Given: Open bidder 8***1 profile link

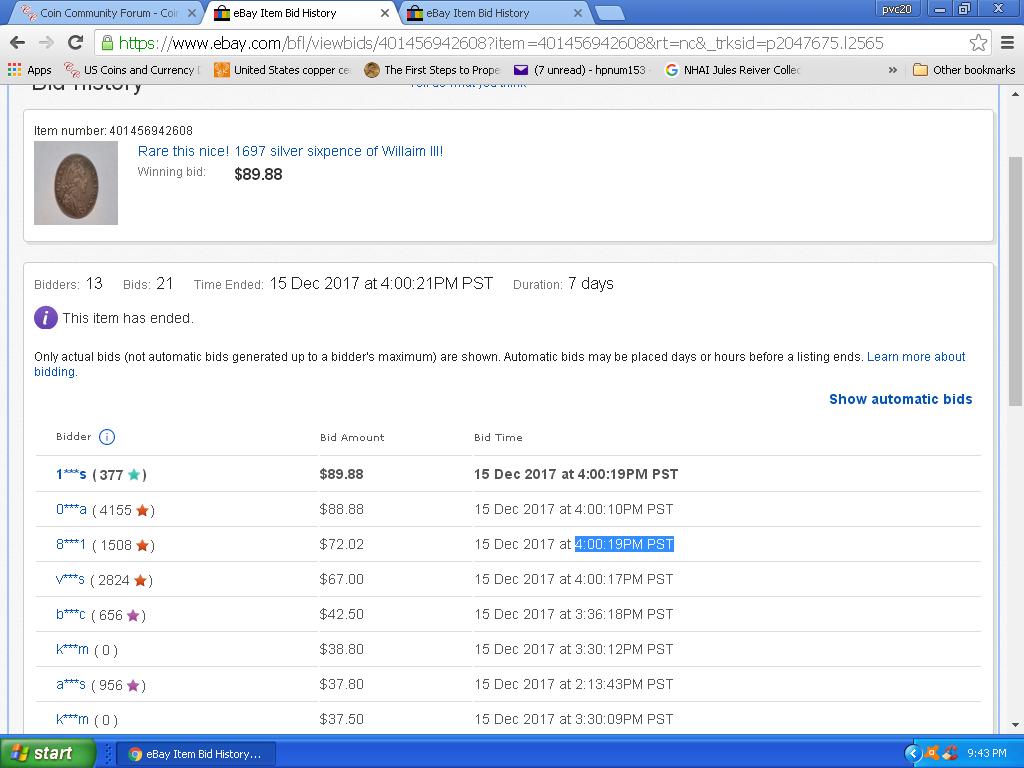Looking at the screenshot, I should pos(71,544).
